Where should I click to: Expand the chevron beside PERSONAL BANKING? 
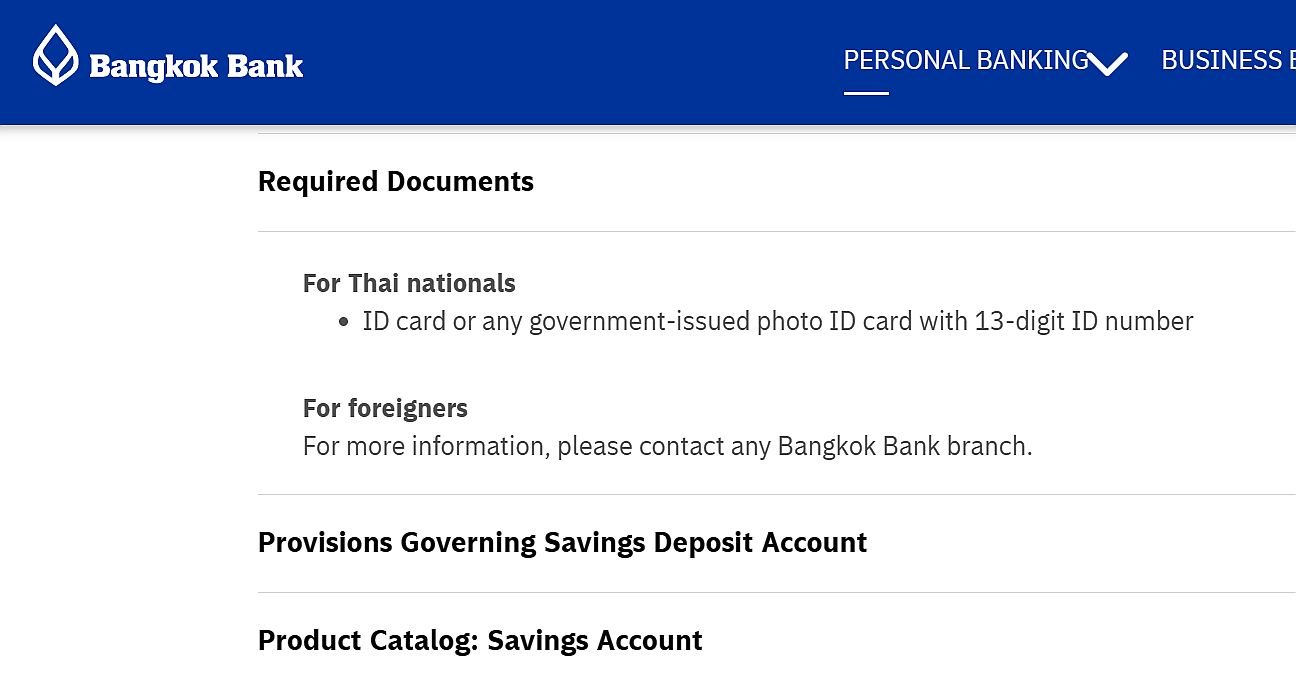click(1108, 64)
